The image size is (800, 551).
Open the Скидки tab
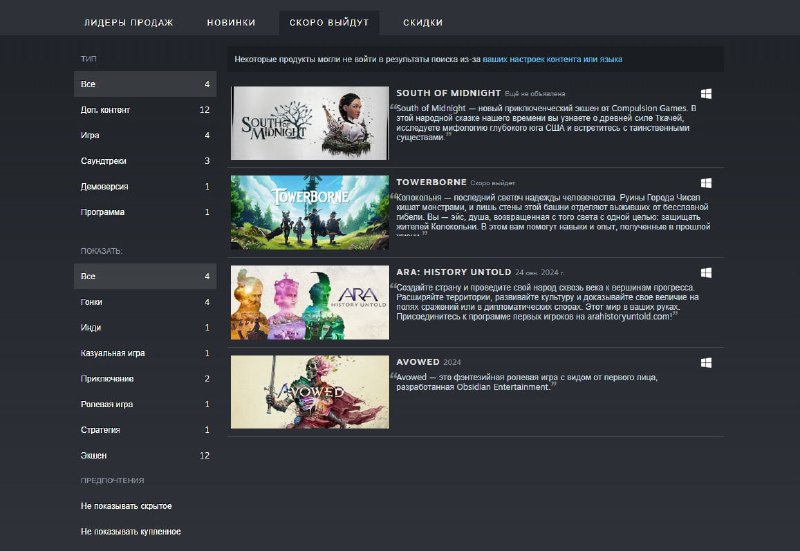pyautogui.click(x=423, y=22)
